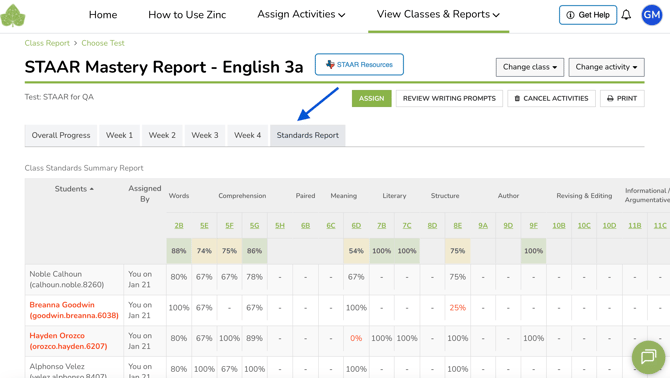The width and height of the screenshot is (670, 378).
Task: Open the Change class dropdown
Action: click(x=530, y=67)
